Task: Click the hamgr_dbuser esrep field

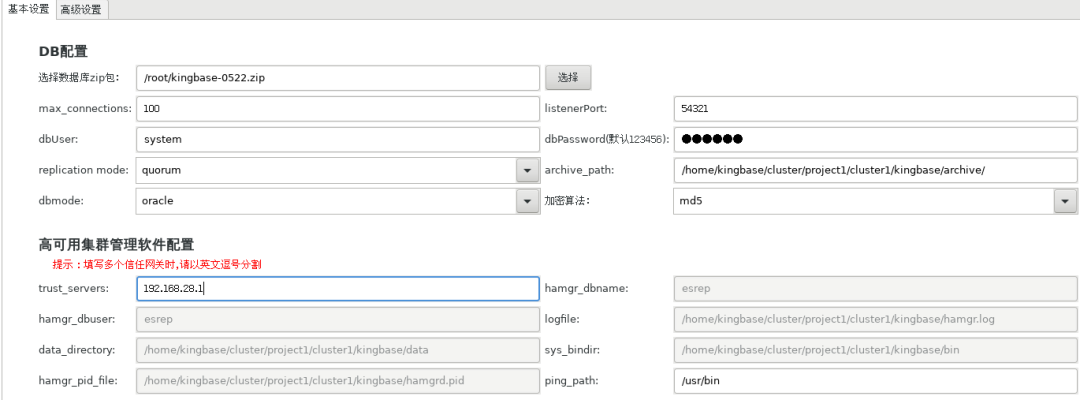Action: click(x=337, y=319)
